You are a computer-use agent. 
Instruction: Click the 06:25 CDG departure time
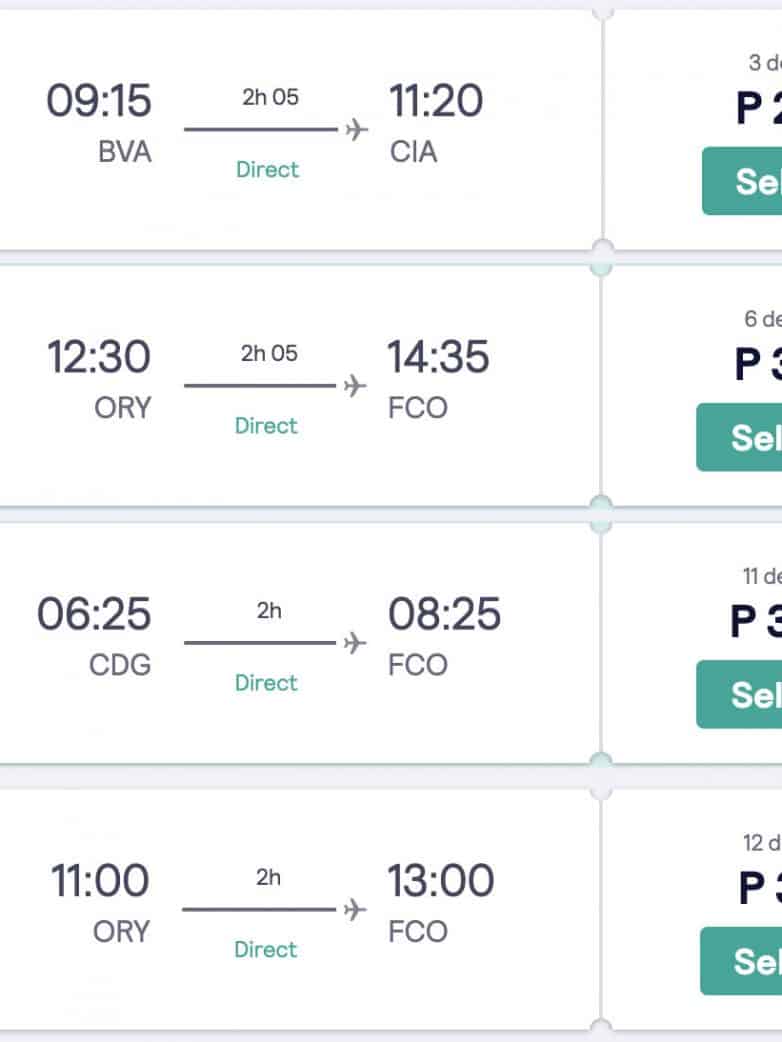[95, 614]
